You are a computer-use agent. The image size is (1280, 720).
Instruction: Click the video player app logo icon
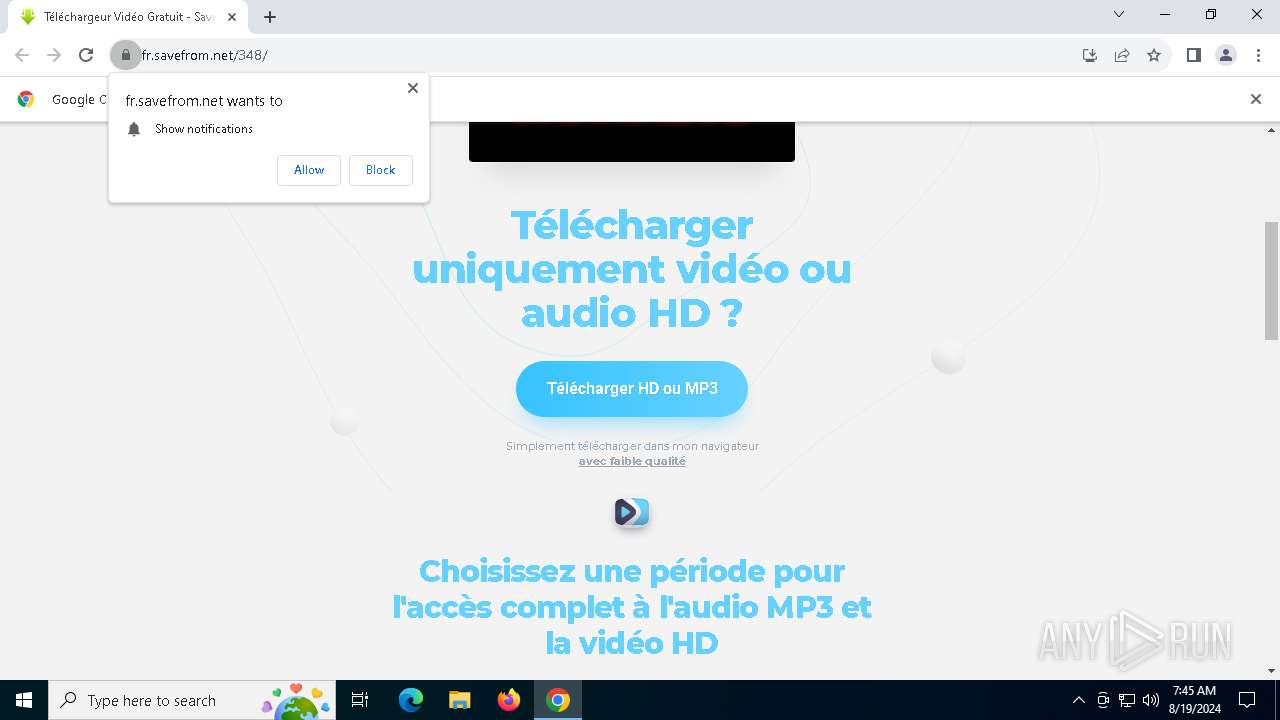pyautogui.click(x=632, y=512)
